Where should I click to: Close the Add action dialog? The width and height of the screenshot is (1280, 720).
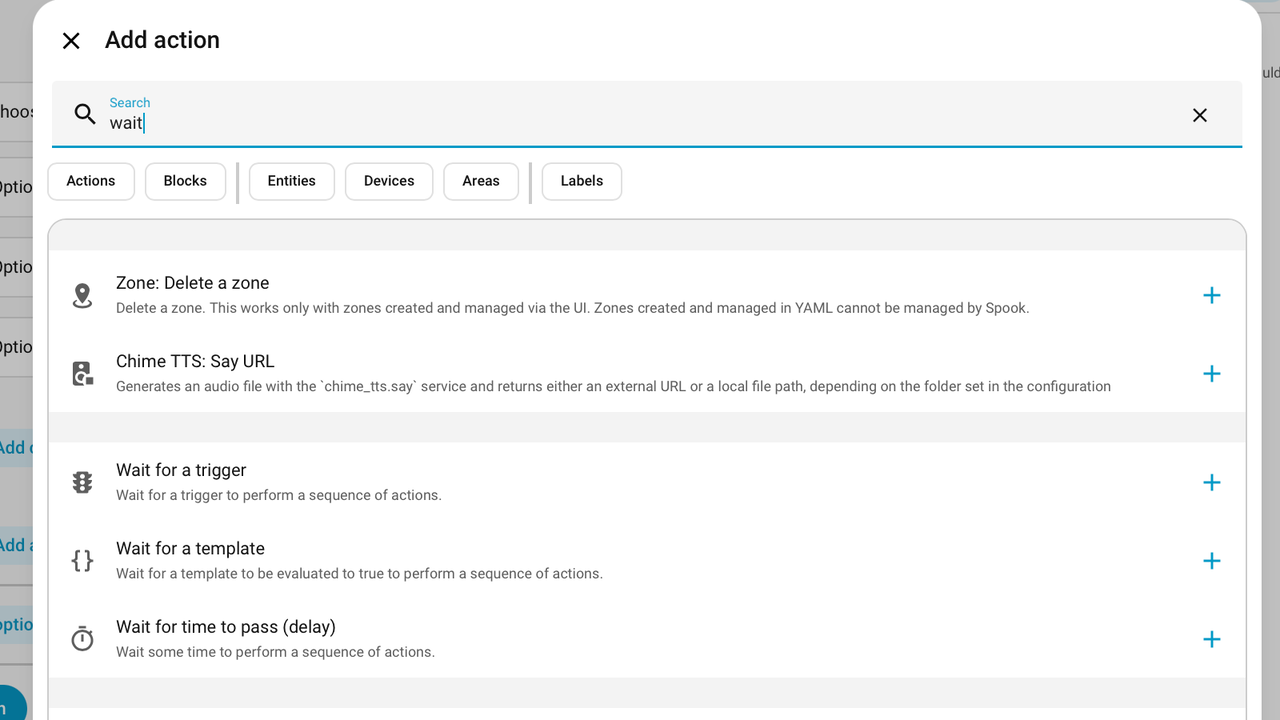tap(71, 41)
